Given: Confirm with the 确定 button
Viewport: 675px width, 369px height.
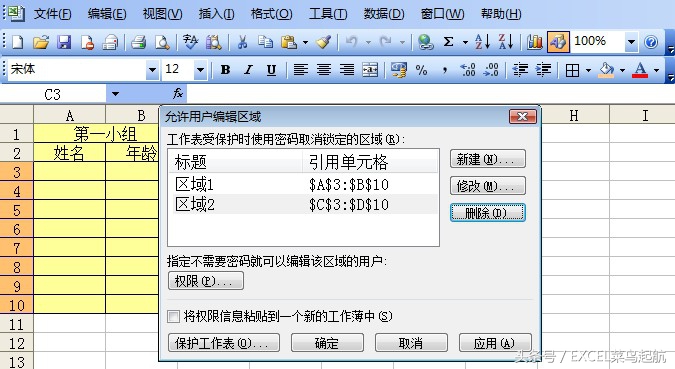Looking at the screenshot, I should [327, 343].
